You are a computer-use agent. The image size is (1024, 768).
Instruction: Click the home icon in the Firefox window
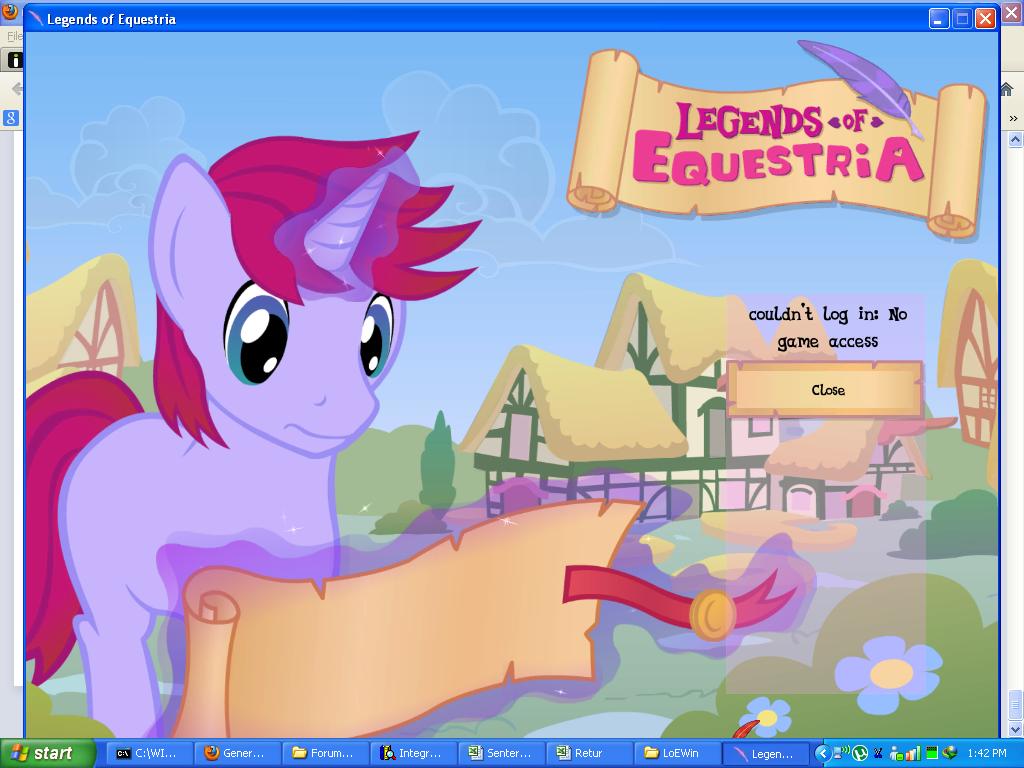click(x=1006, y=89)
